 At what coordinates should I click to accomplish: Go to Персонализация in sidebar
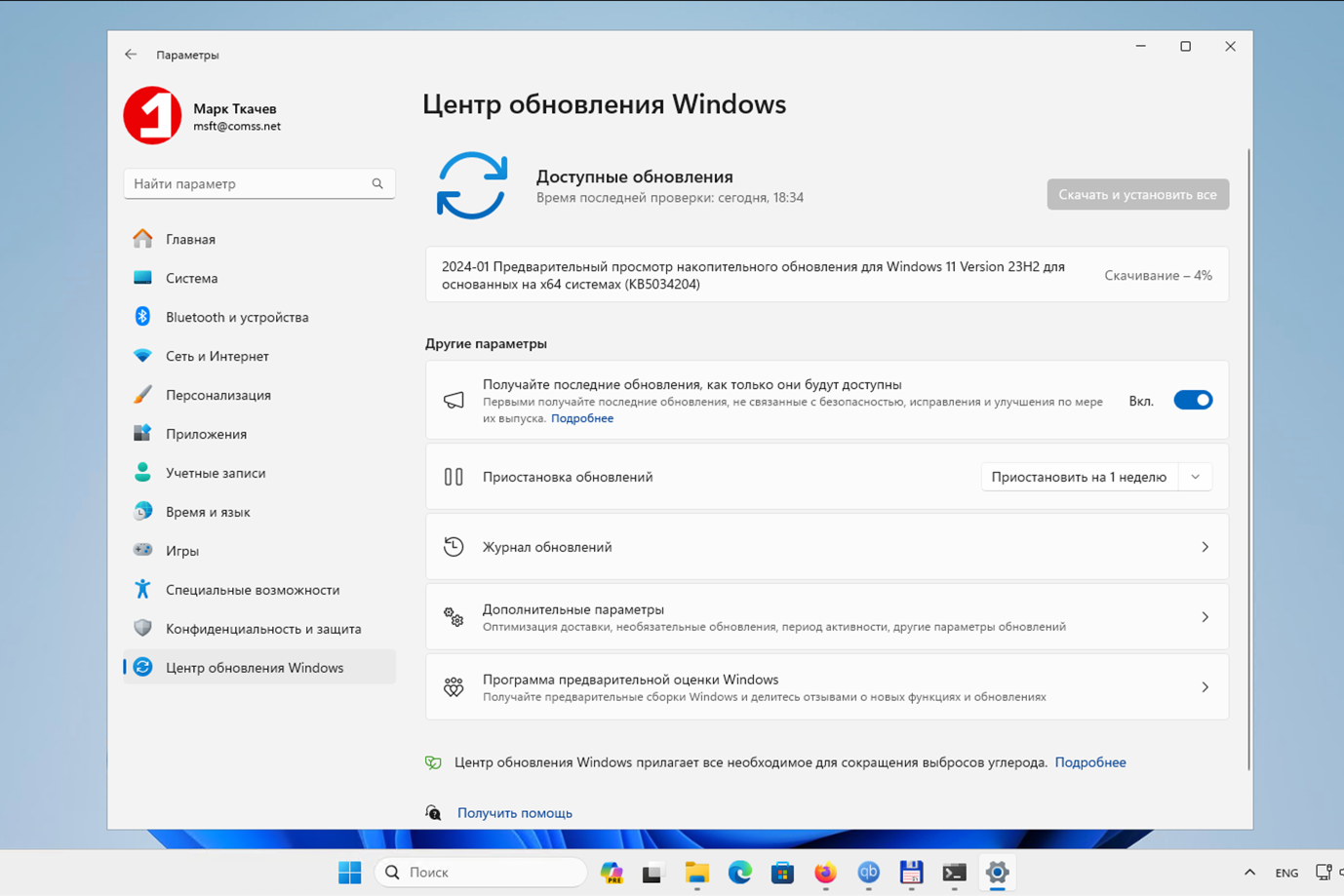[x=217, y=395]
